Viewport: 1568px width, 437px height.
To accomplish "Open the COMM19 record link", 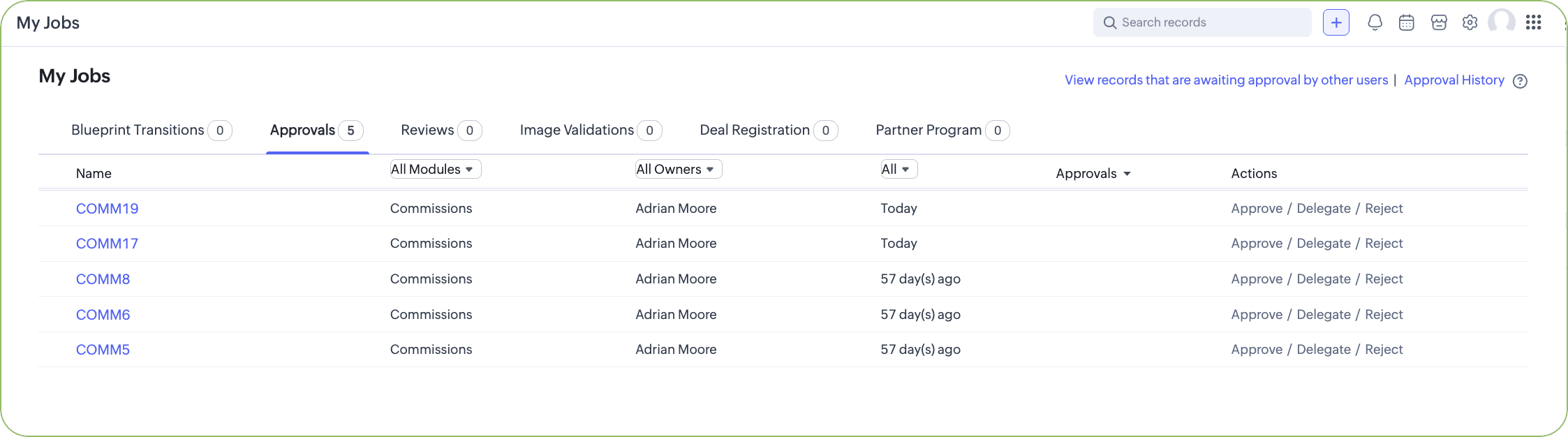I will [x=107, y=208].
